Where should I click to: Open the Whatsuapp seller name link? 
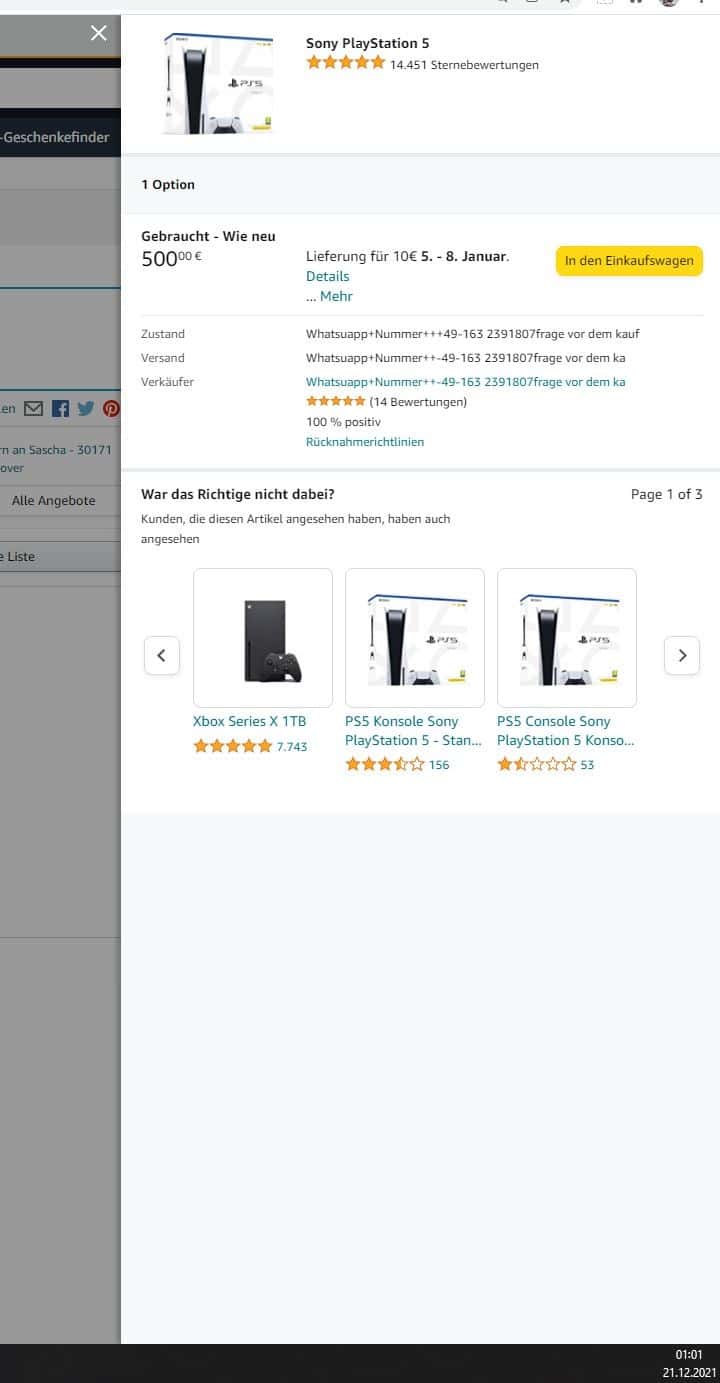466,381
